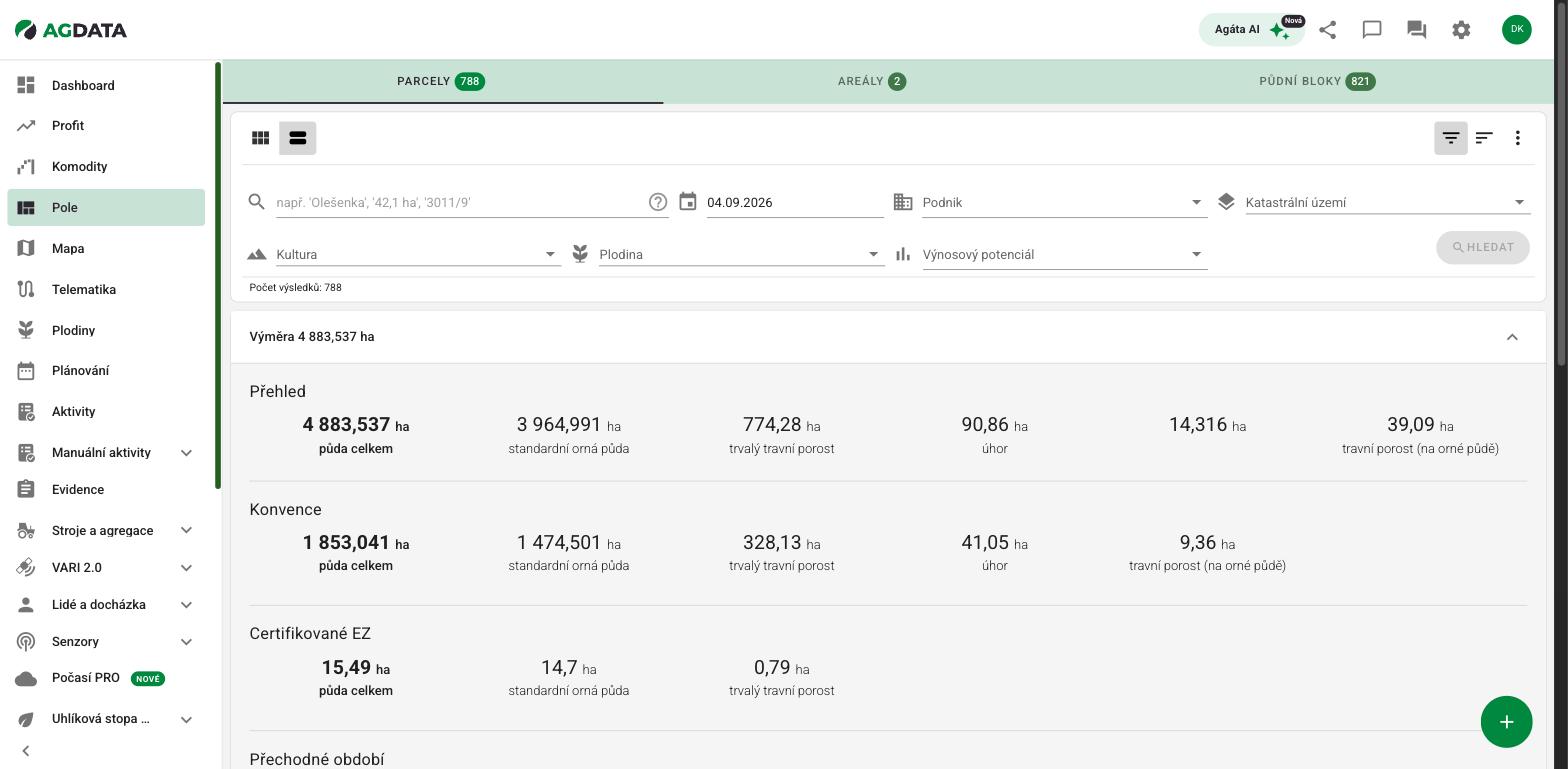Open the Plodina dropdown

click(x=742, y=254)
